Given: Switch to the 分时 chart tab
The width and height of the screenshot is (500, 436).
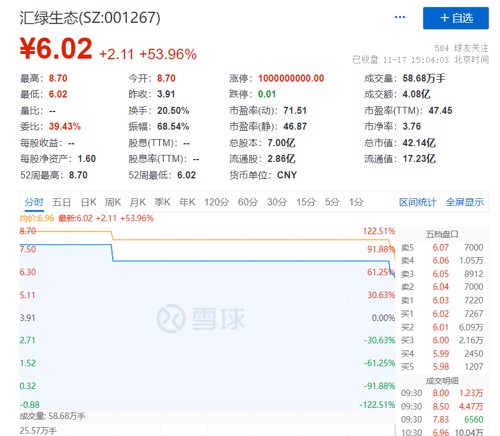Looking at the screenshot, I should pyautogui.click(x=34, y=202).
